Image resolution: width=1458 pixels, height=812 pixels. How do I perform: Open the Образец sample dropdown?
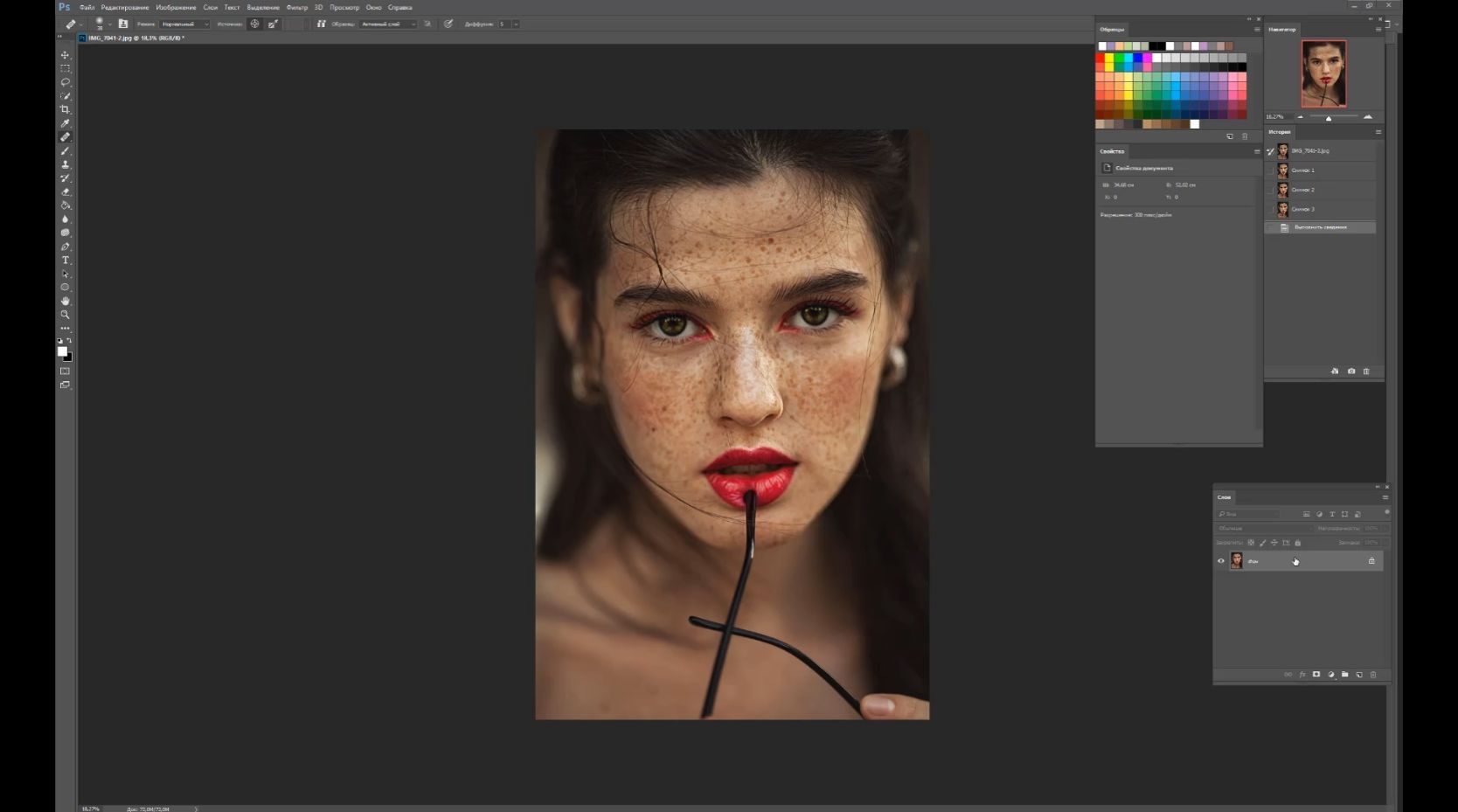[388, 24]
